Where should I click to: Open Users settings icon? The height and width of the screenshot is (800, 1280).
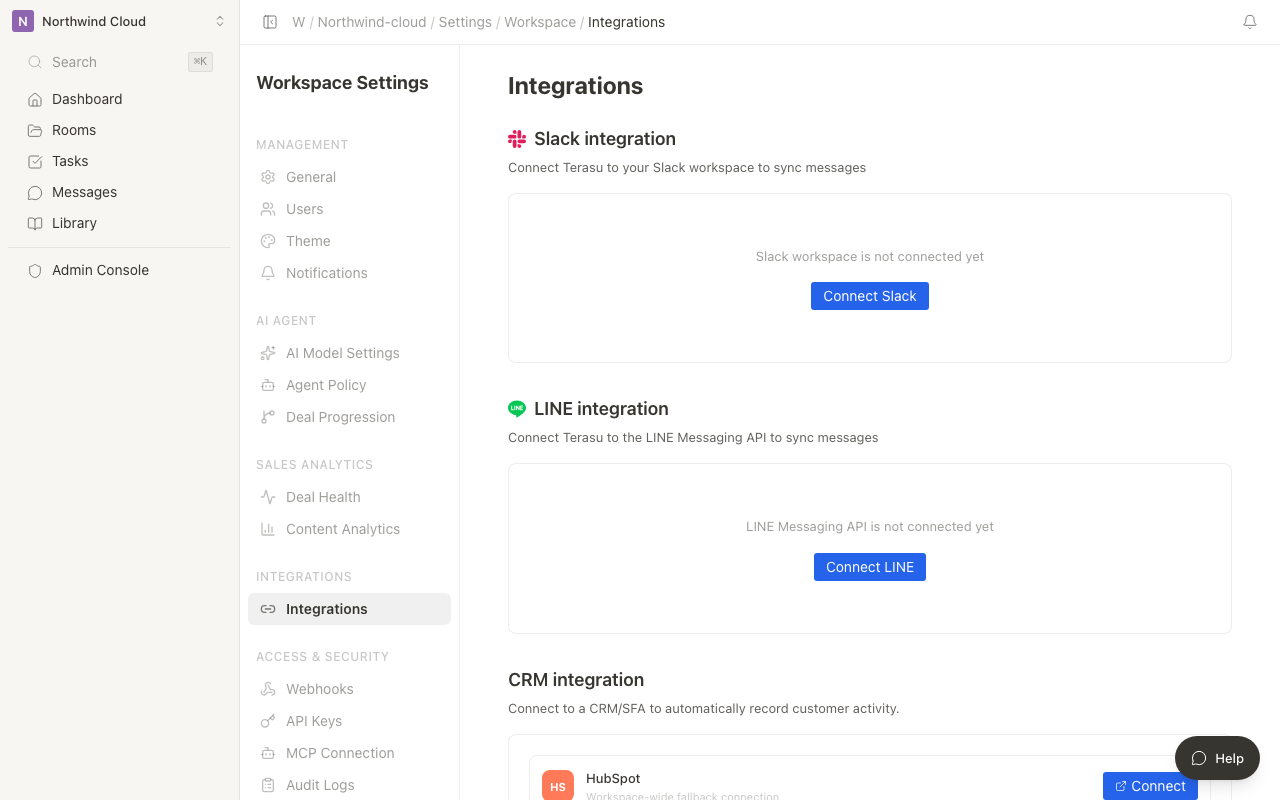tap(268, 209)
